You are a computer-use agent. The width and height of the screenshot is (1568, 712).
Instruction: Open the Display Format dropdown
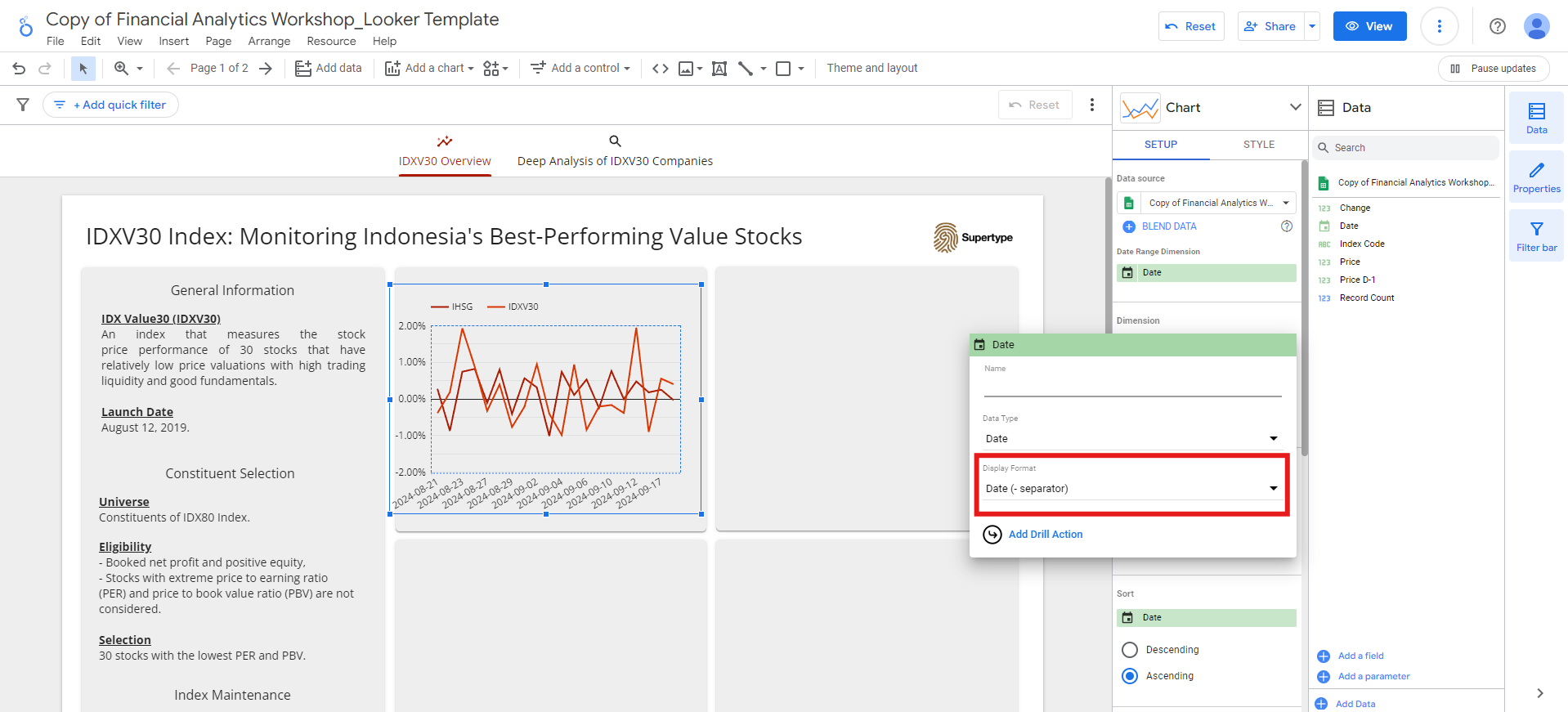coord(1131,489)
